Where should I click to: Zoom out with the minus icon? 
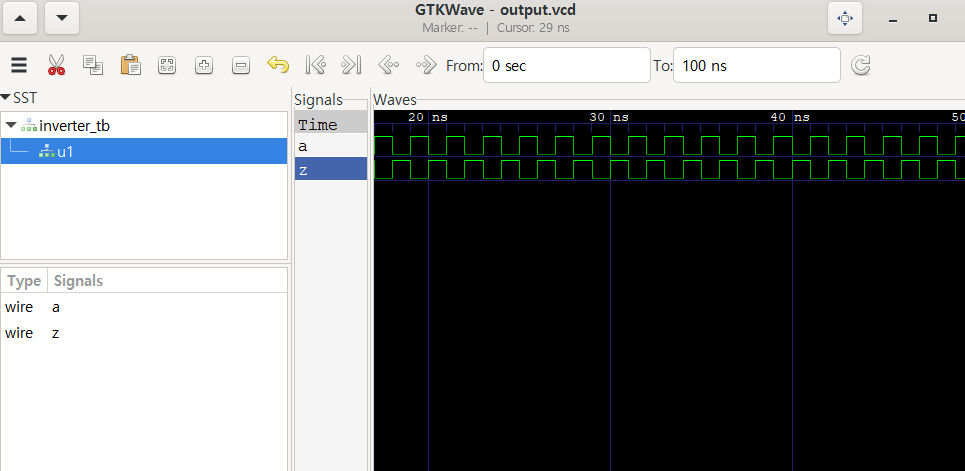pos(241,65)
